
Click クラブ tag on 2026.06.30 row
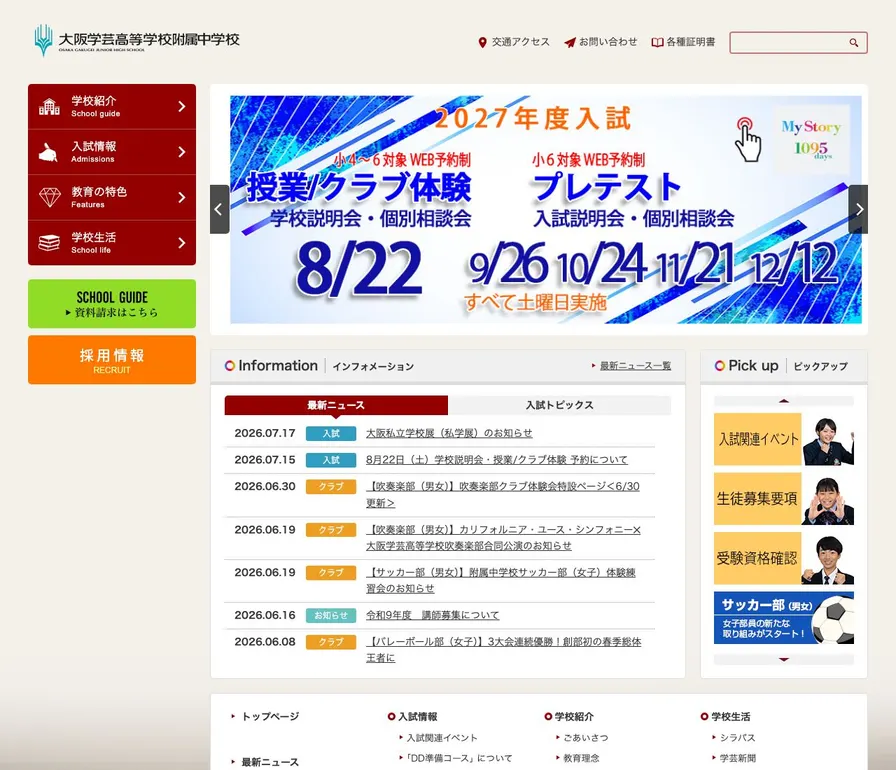point(331,487)
